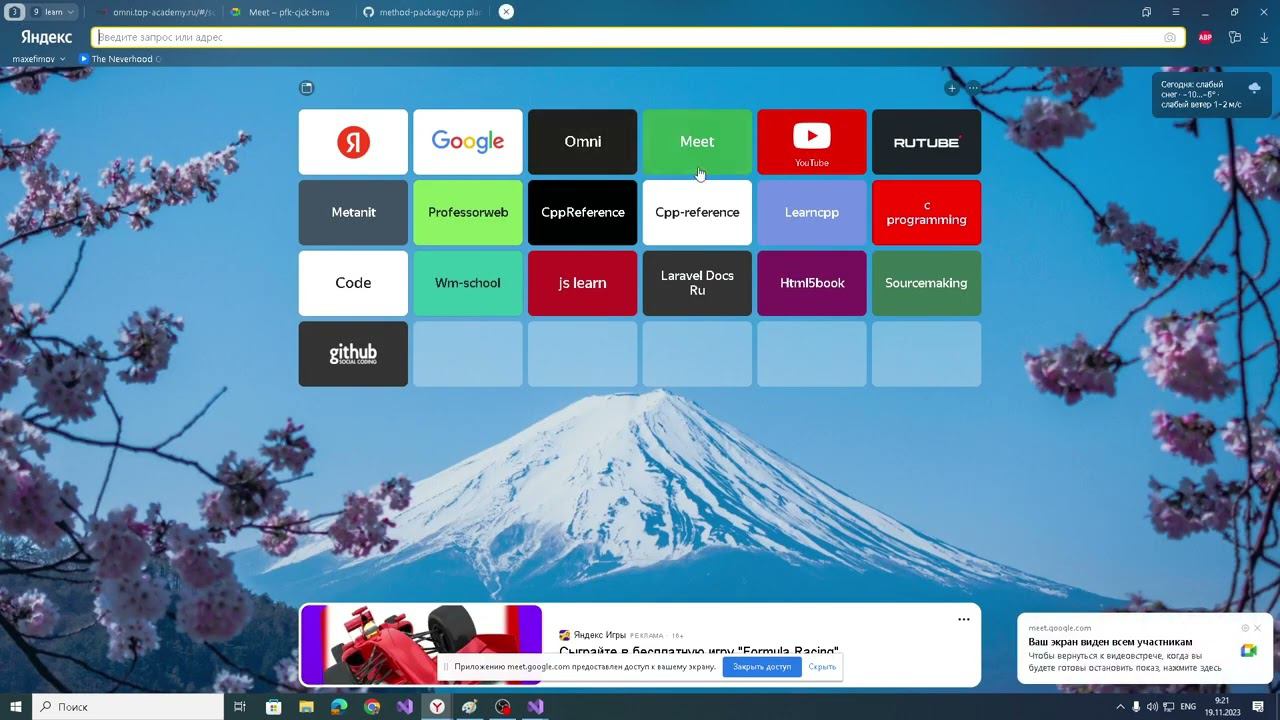Open the weather widget forecast

coord(1211,95)
